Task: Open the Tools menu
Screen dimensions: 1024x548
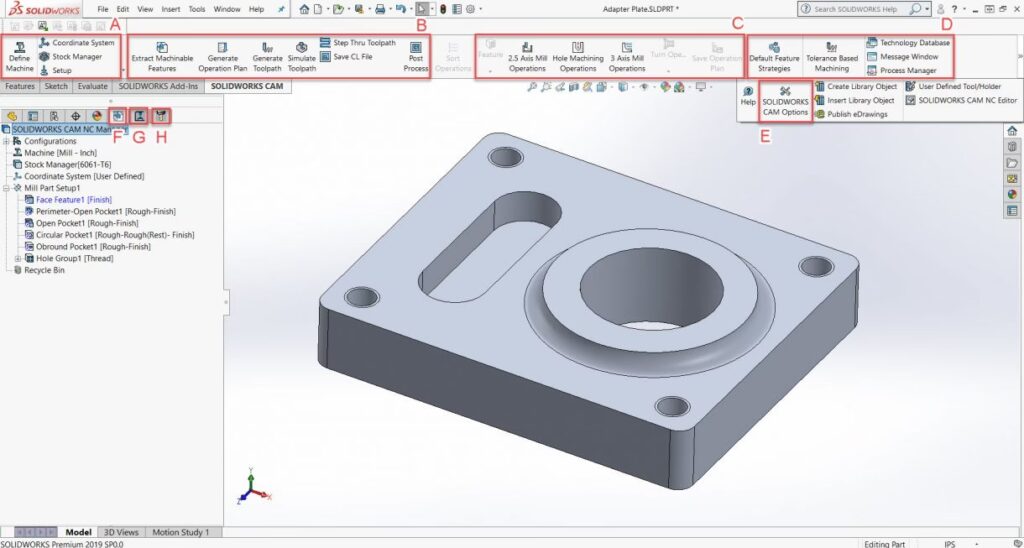Action: click(197, 9)
